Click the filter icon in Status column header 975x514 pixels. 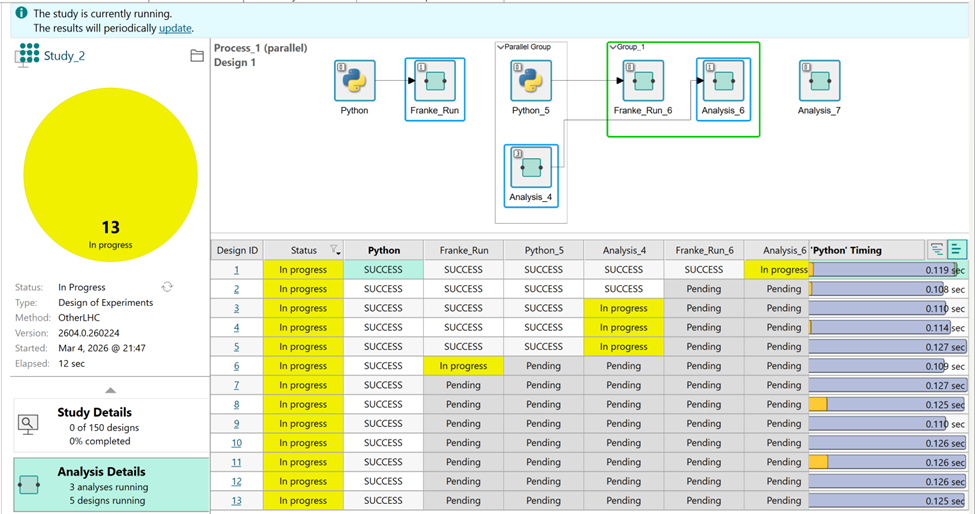click(335, 250)
